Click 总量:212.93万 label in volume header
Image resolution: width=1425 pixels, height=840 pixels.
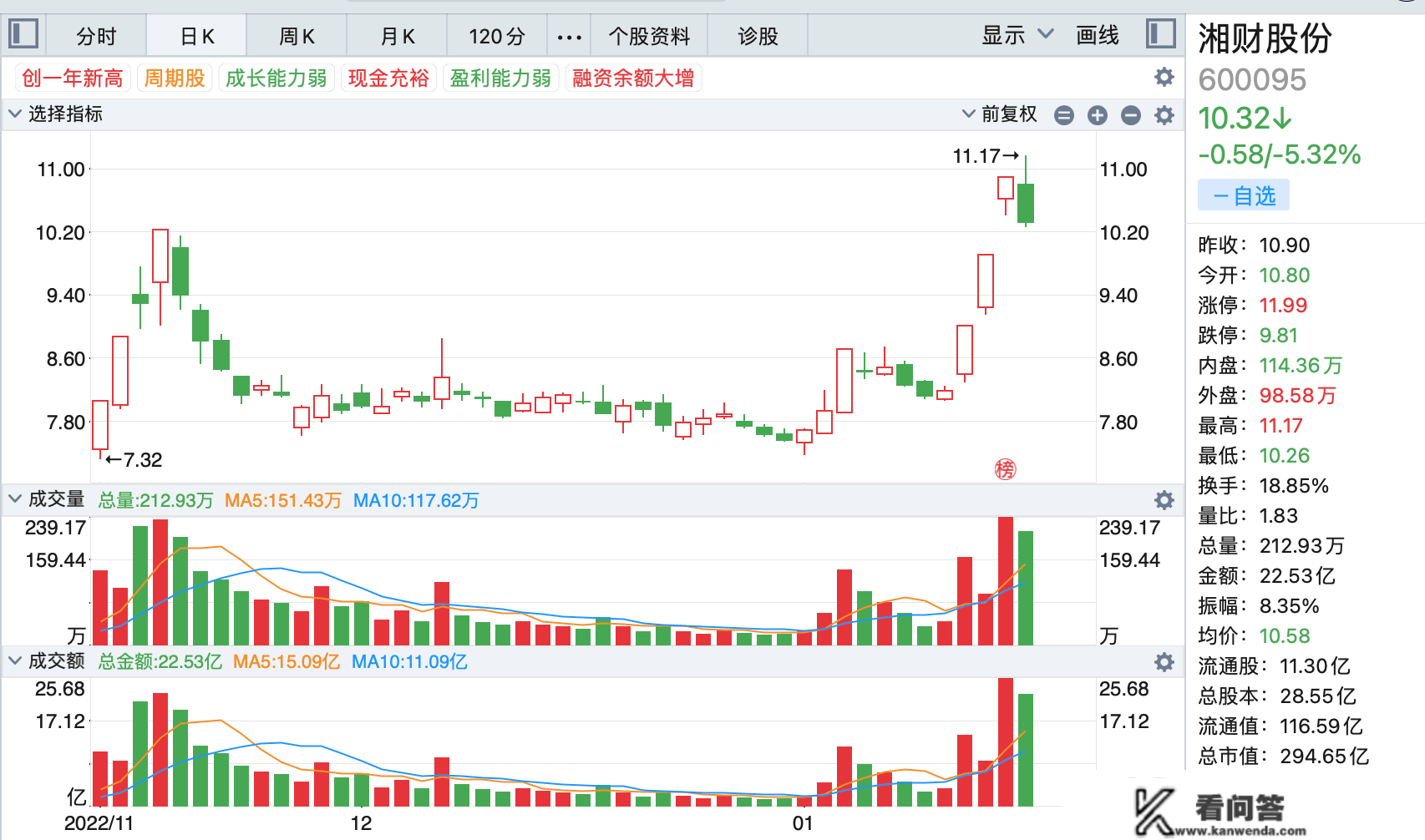pyautogui.click(x=156, y=501)
